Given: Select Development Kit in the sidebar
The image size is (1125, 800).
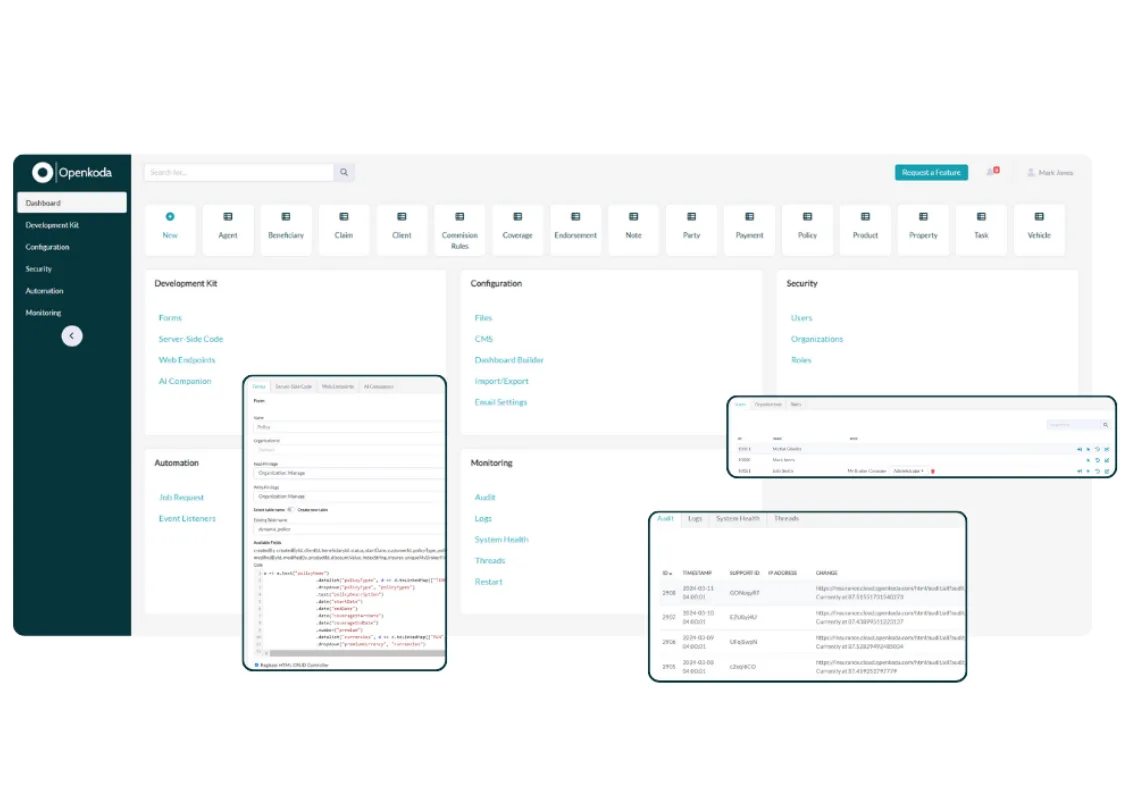Looking at the screenshot, I should [x=52, y=225].
